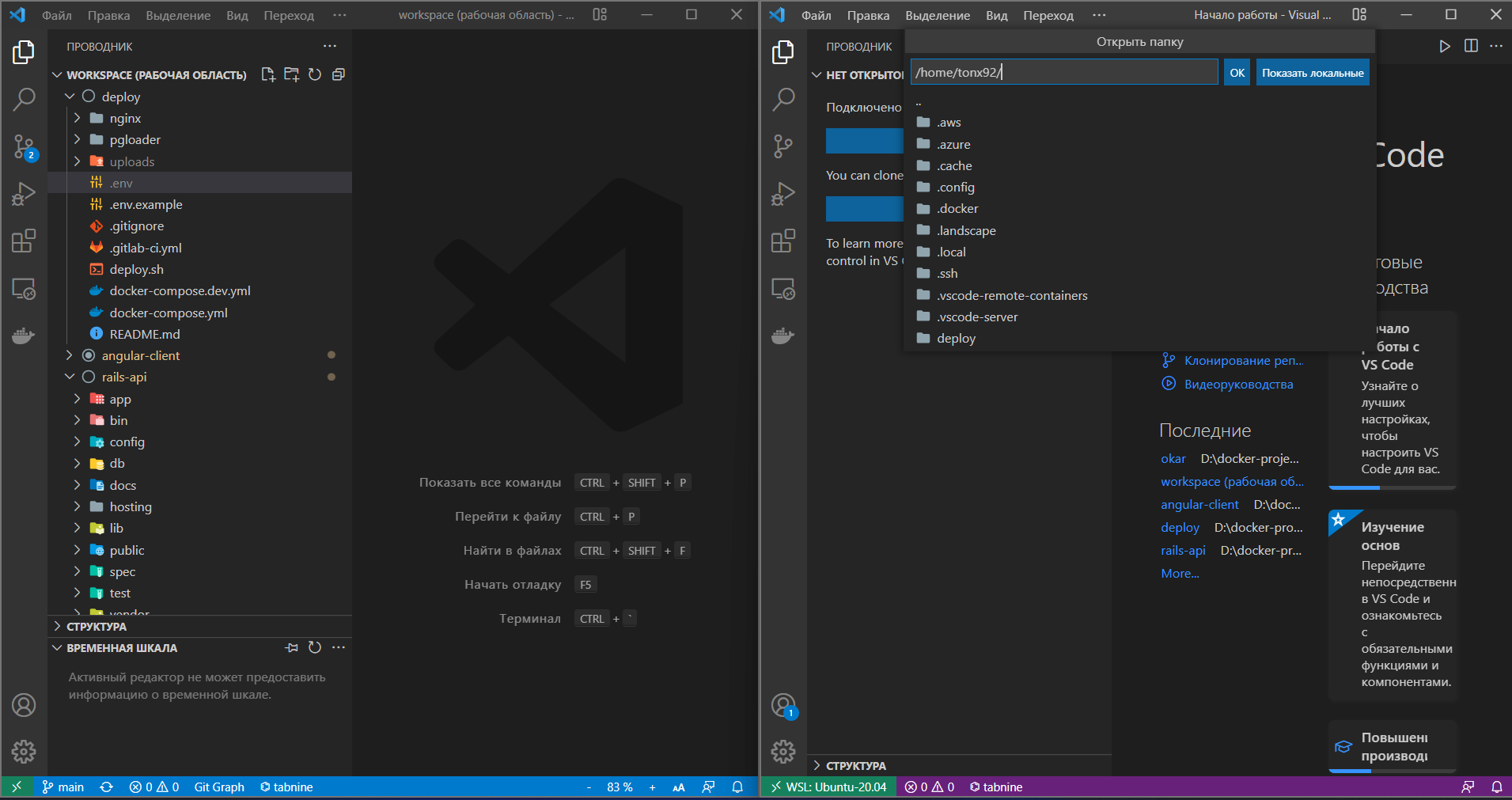Open Вид menu in right window

(x=997, y=15)
